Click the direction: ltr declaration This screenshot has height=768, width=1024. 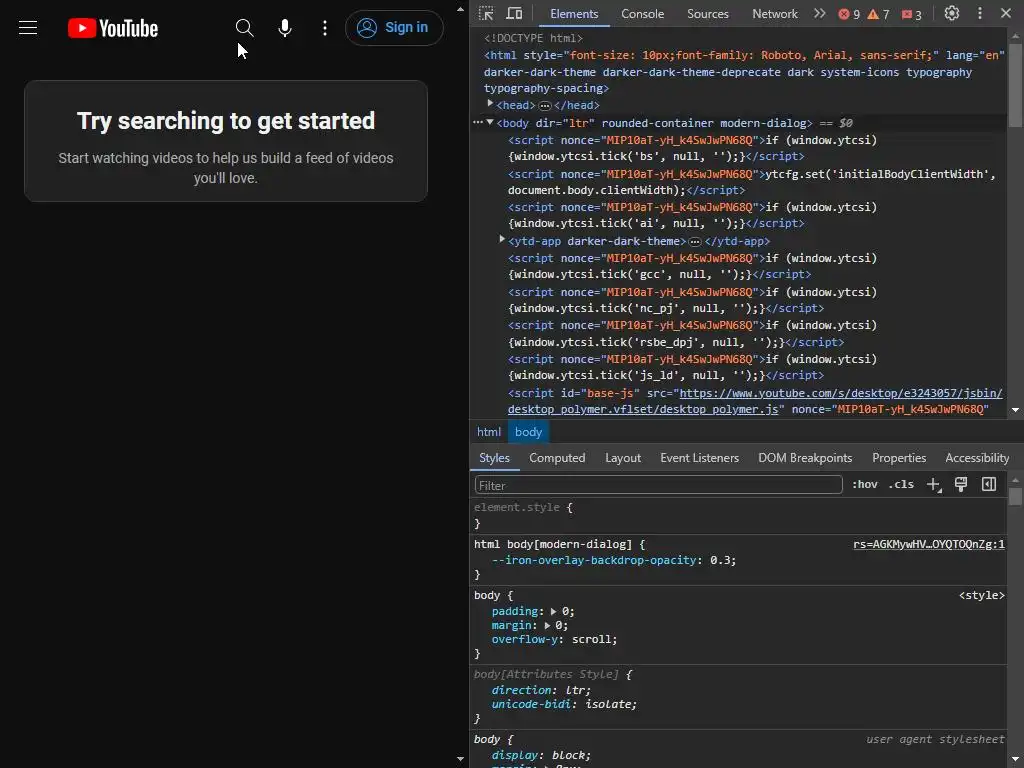tap(541, 690)
